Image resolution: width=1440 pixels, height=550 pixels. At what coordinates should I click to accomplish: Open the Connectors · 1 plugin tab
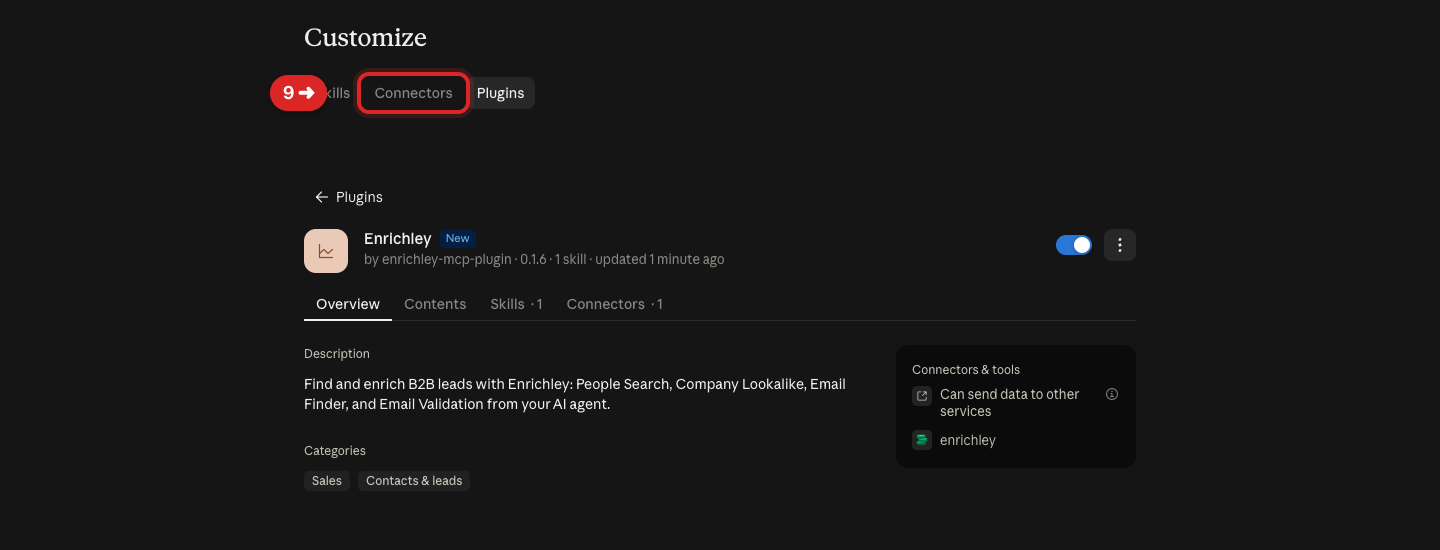(x=614, y=304)
